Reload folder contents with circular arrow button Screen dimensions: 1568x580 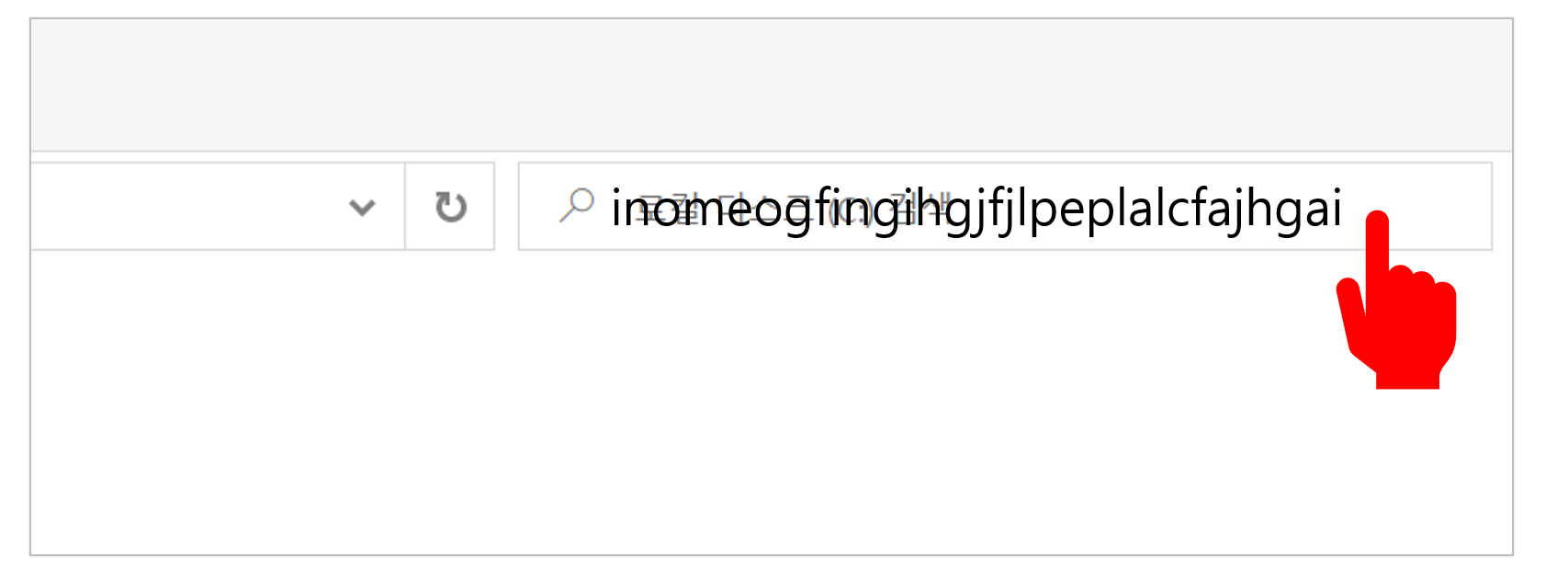[x=450, y=207]
